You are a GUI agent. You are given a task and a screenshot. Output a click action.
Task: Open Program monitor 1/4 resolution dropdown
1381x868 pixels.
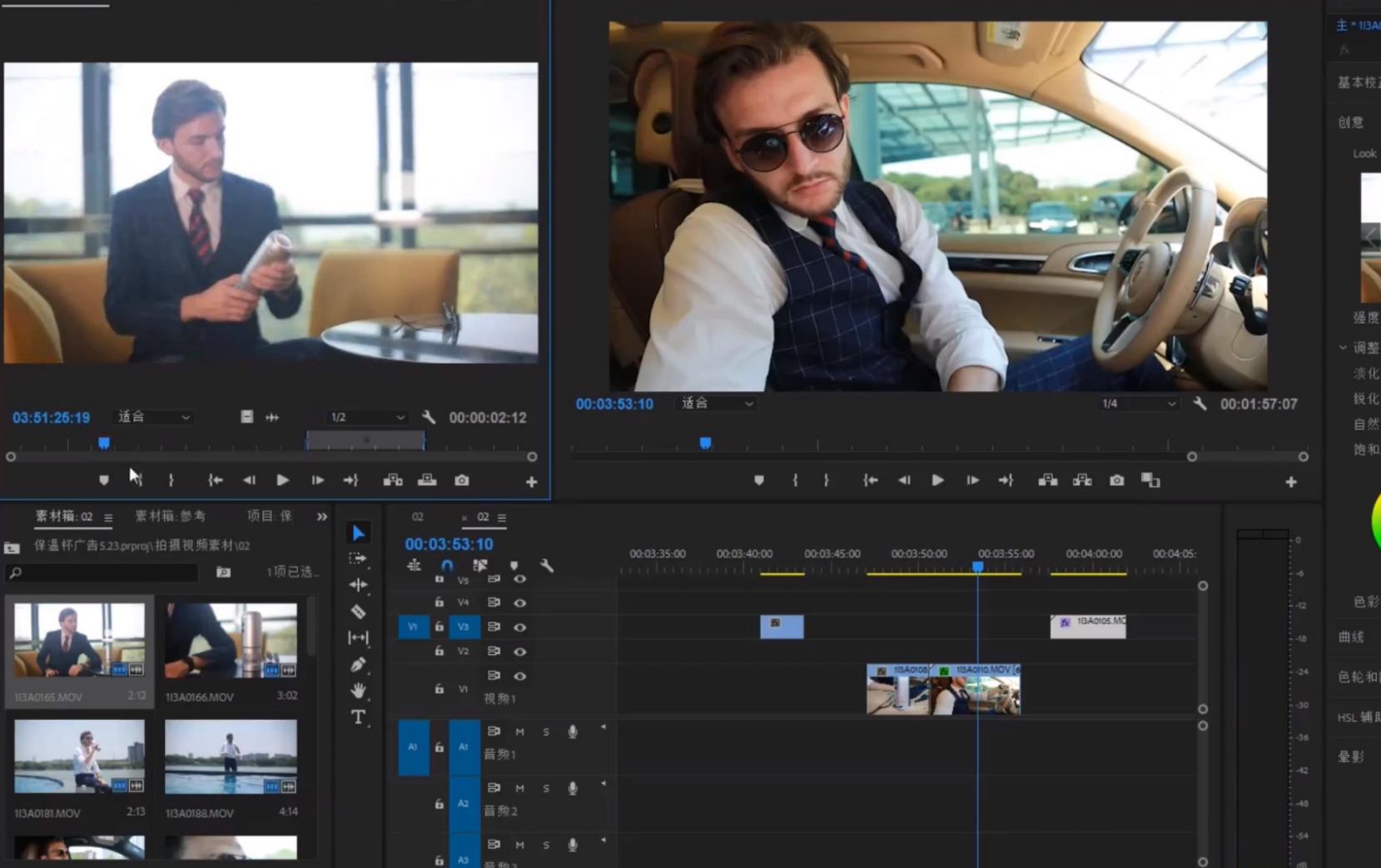pyautogui.click(x=1138, y=404)
